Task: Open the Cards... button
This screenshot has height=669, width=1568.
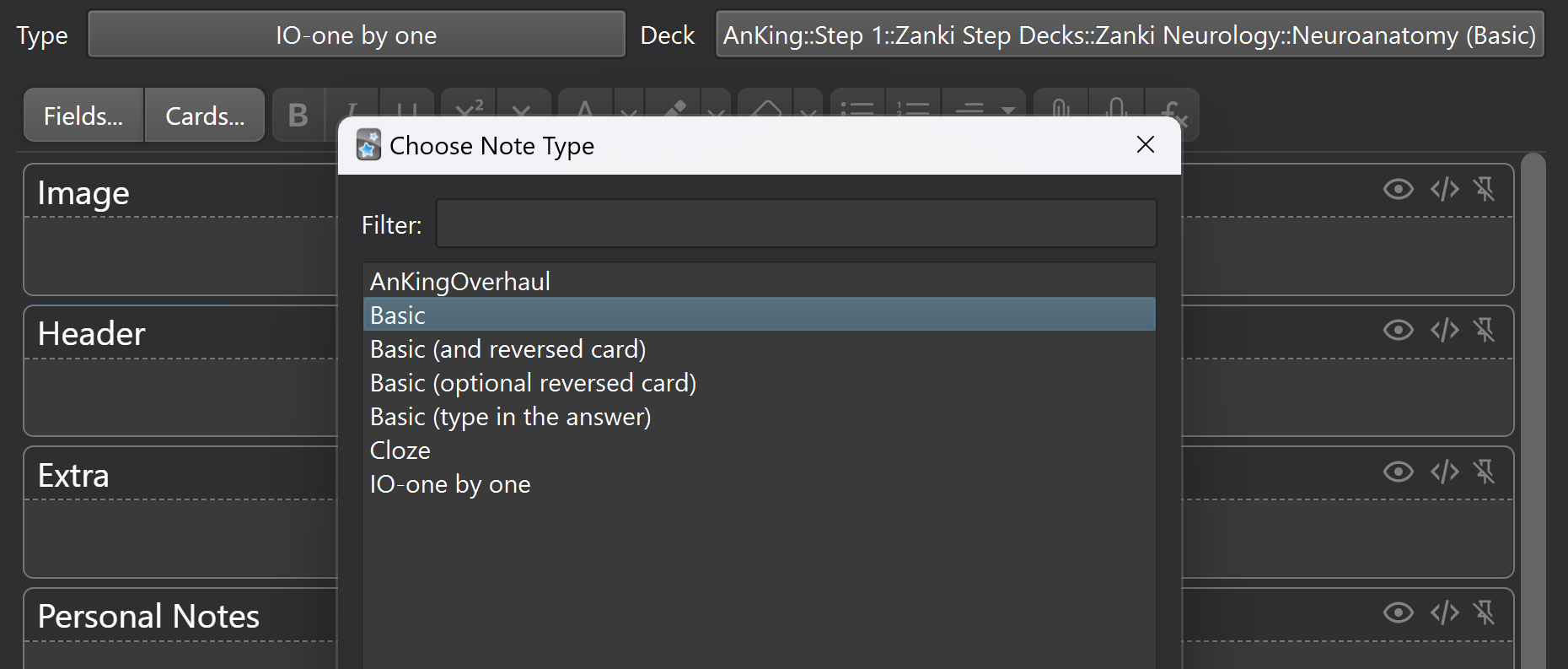Action: [205, 116]
